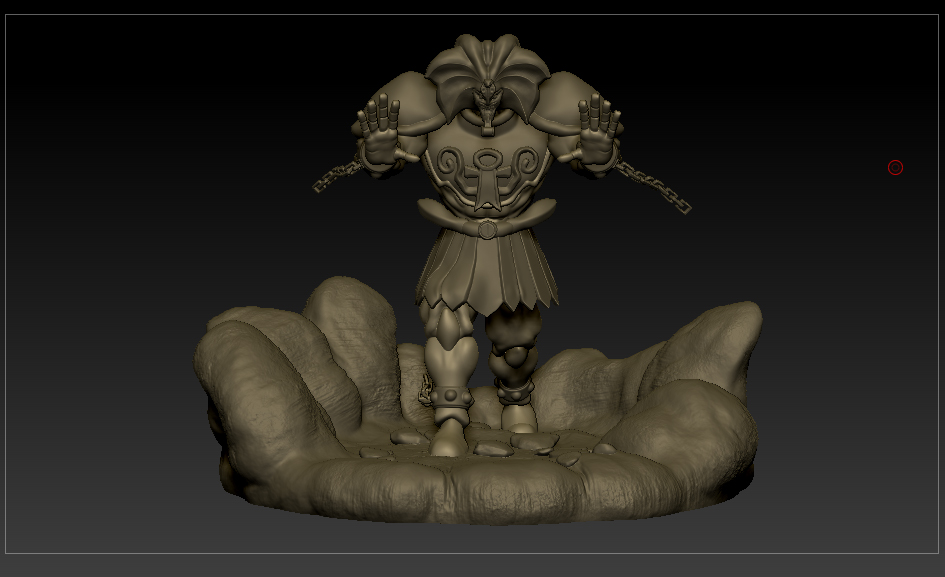This screenshot has height=577, width=945.
Task: Click the ankh emblem on the figure's chest
Action: 486,178
